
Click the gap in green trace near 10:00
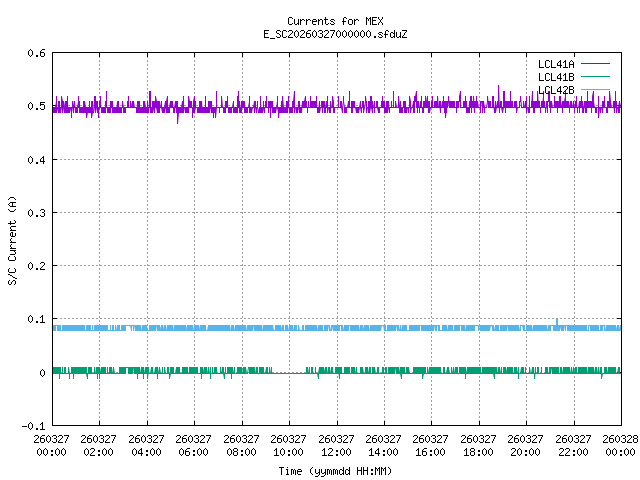[x=289, y=372]
